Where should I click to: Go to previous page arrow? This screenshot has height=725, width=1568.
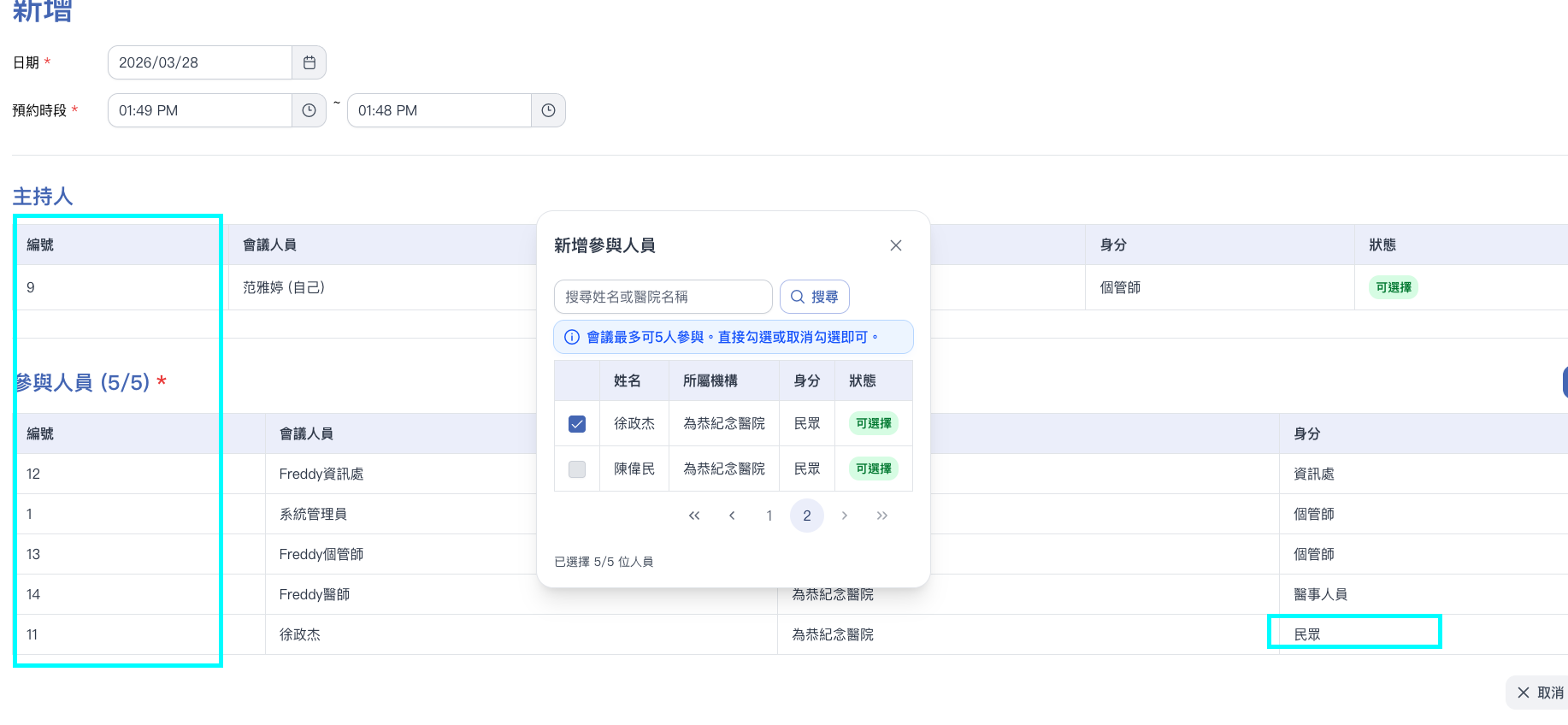[x=732, y=516]
